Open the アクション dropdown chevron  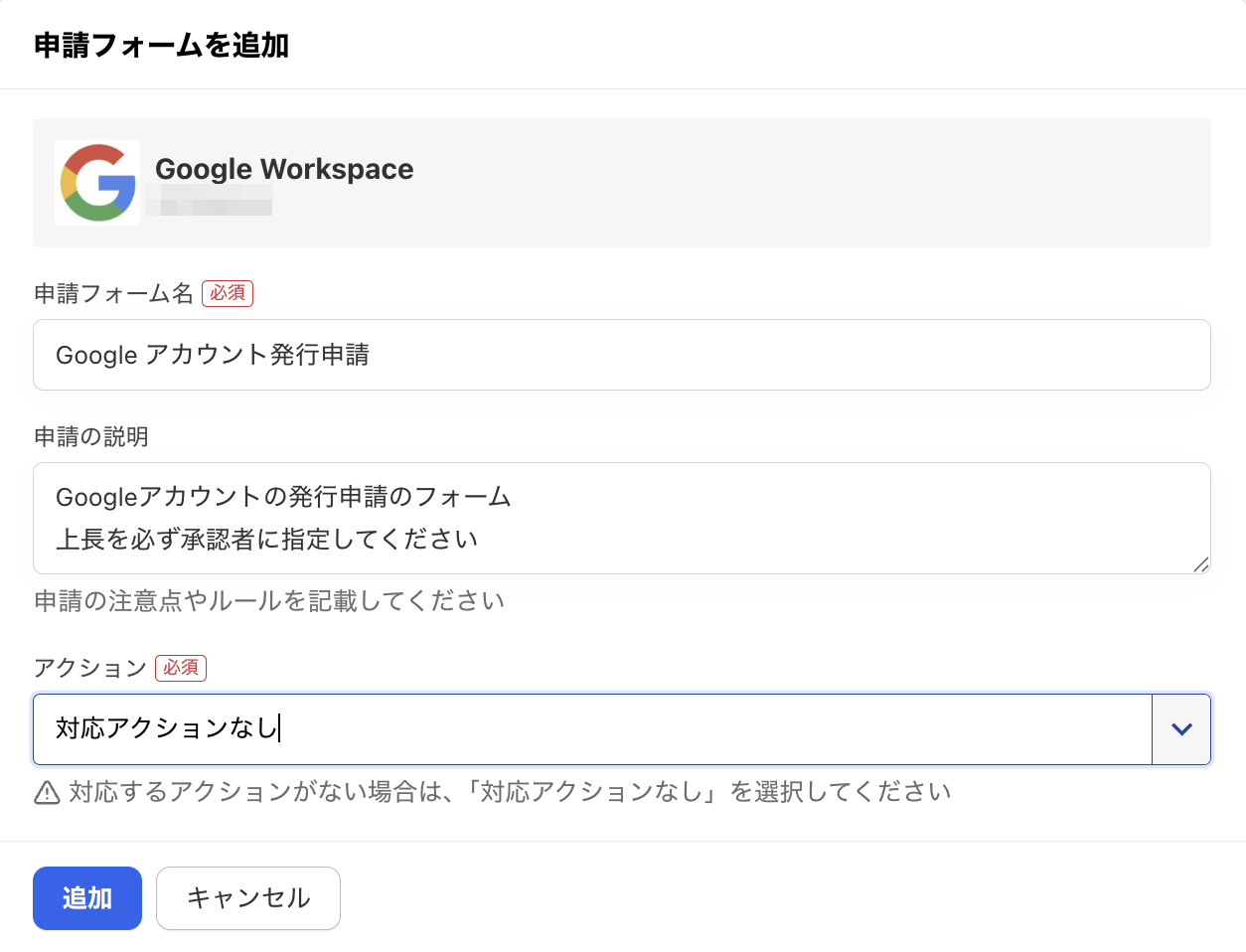click(1181, 729)
